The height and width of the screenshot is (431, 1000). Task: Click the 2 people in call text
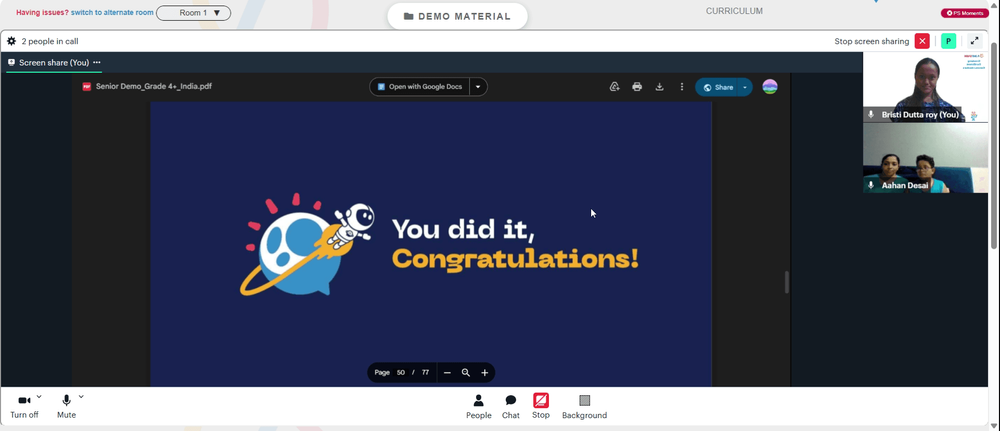(x=50, y=41)
